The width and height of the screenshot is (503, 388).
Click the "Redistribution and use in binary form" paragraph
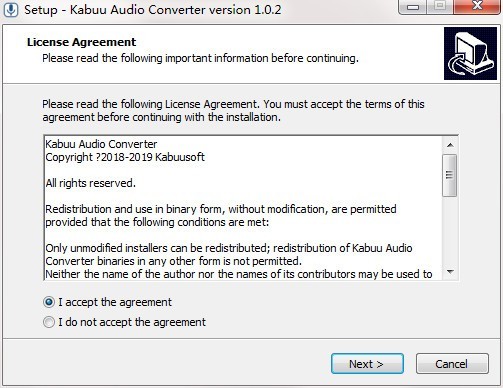[x=221, y=216]
